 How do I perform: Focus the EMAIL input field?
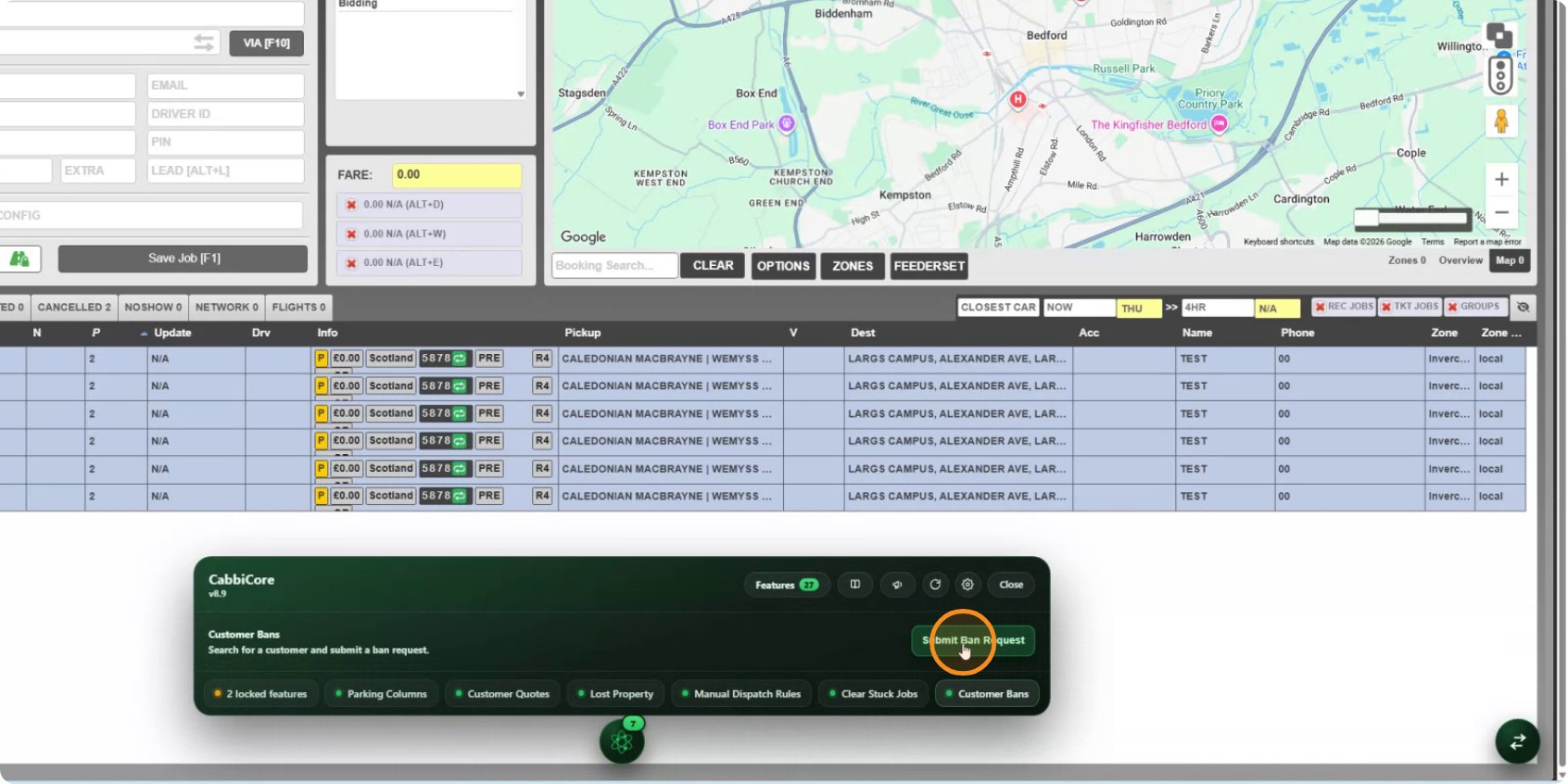click(225, 85)
